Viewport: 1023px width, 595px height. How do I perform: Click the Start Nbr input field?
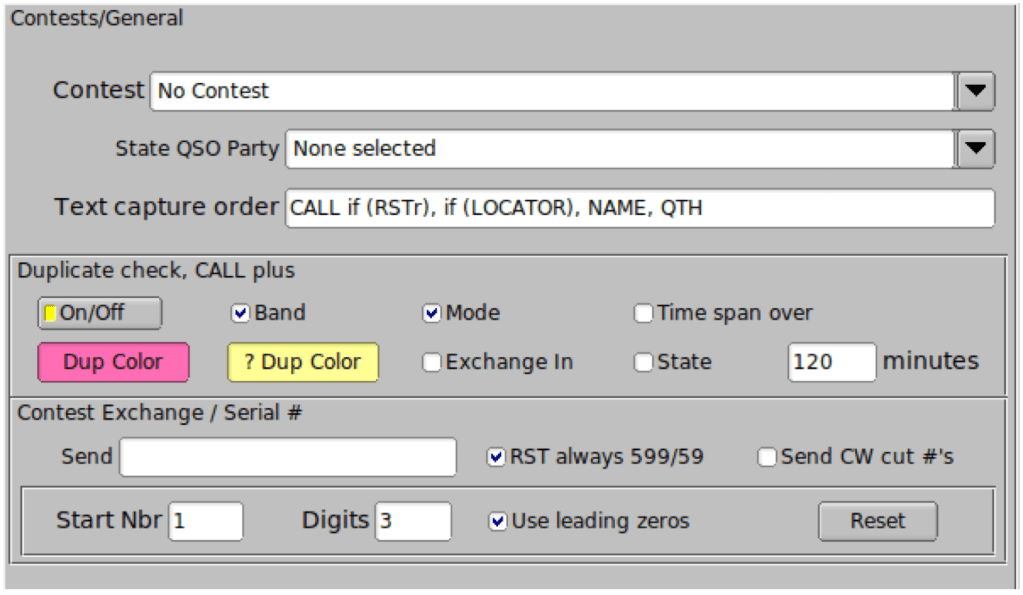pyautogui.click(x=205, y=521)
